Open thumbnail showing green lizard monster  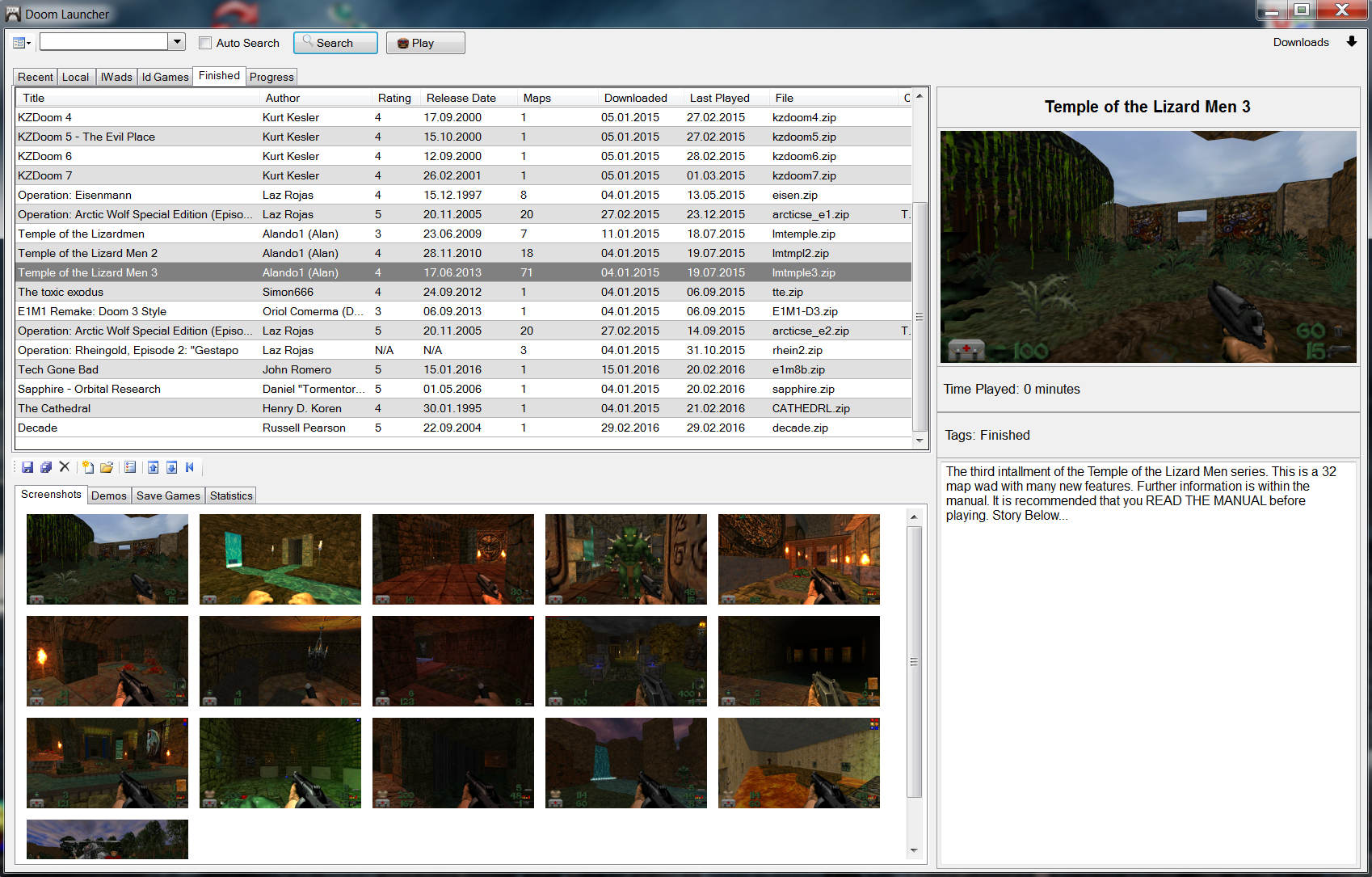tap(626, 559)
